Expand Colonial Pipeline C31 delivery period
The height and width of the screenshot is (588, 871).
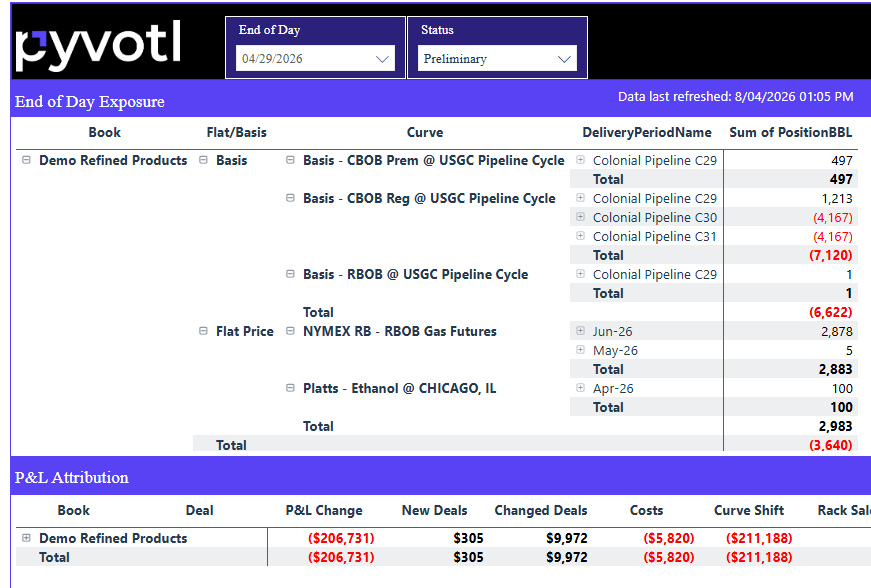tap(580, 236)
